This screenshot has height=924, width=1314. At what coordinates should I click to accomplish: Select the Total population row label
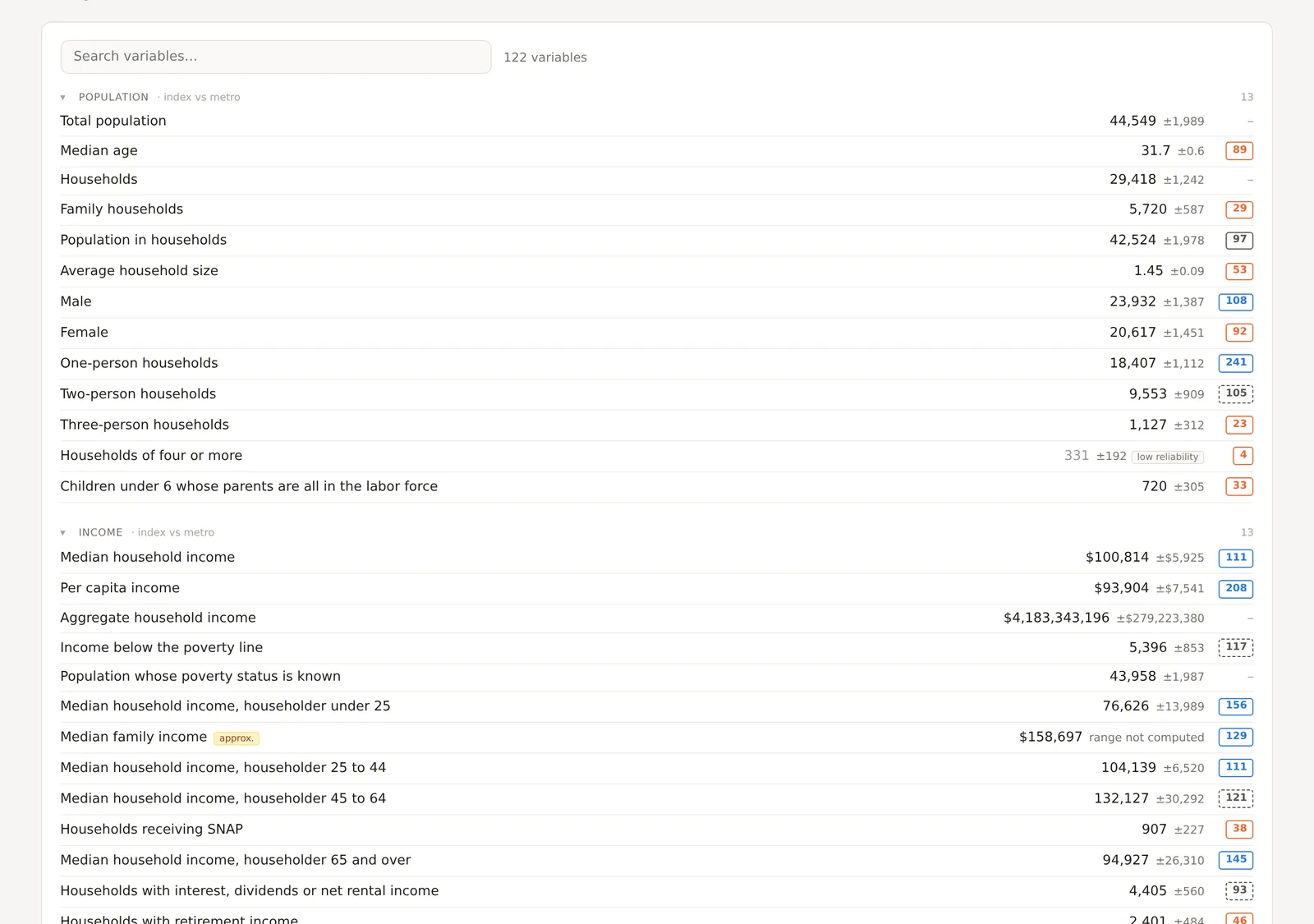113,121
